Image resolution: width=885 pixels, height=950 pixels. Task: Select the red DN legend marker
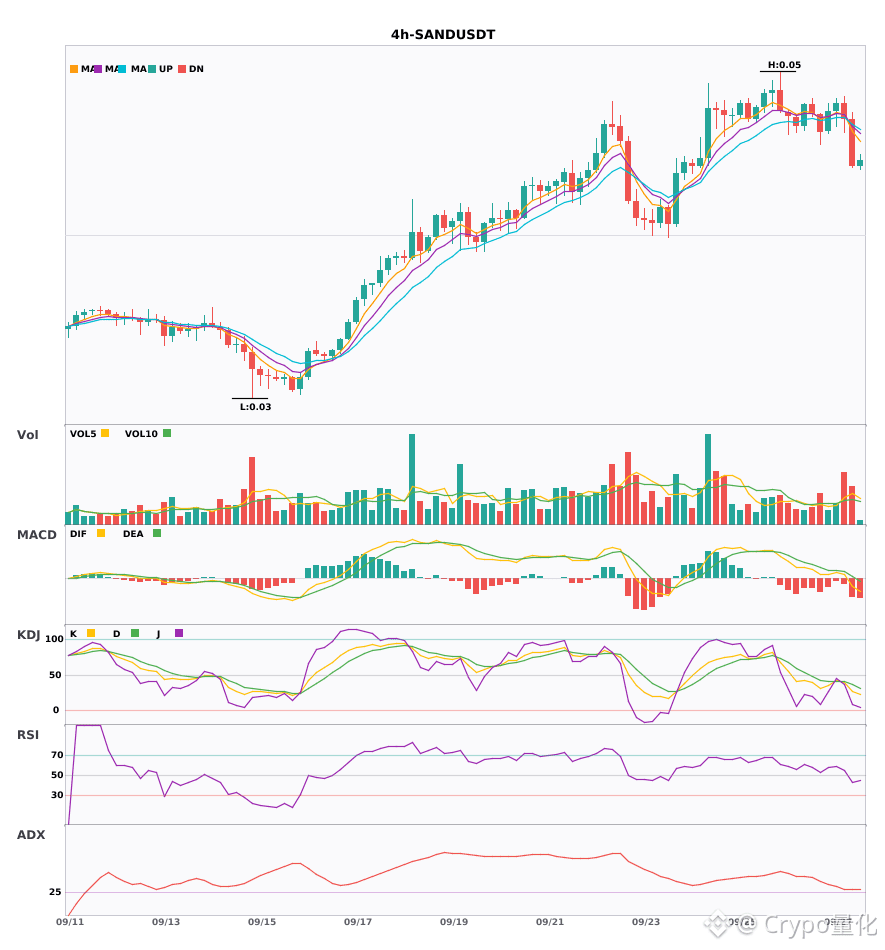click(182, 69)
